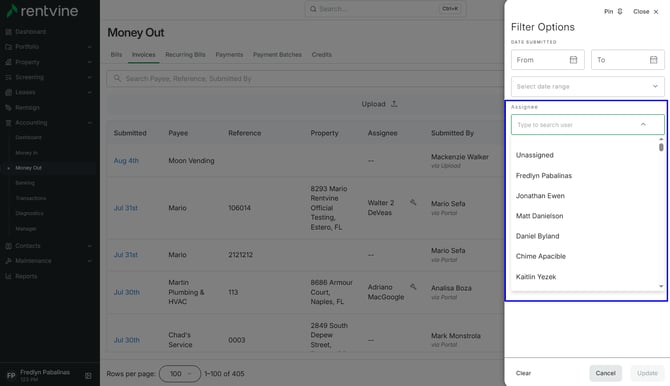Switch to the Credits tab

(322, 55)
